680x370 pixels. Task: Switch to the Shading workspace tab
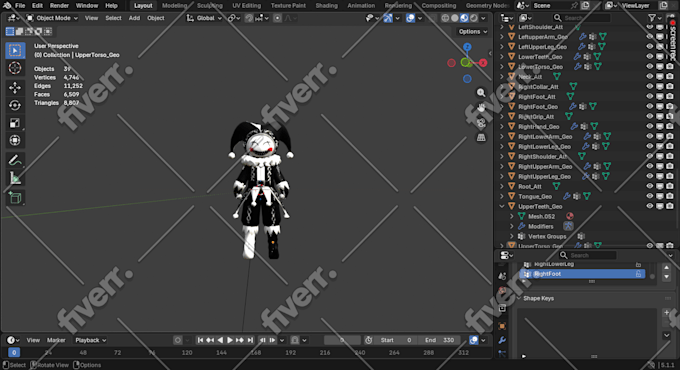pos(327,6)
